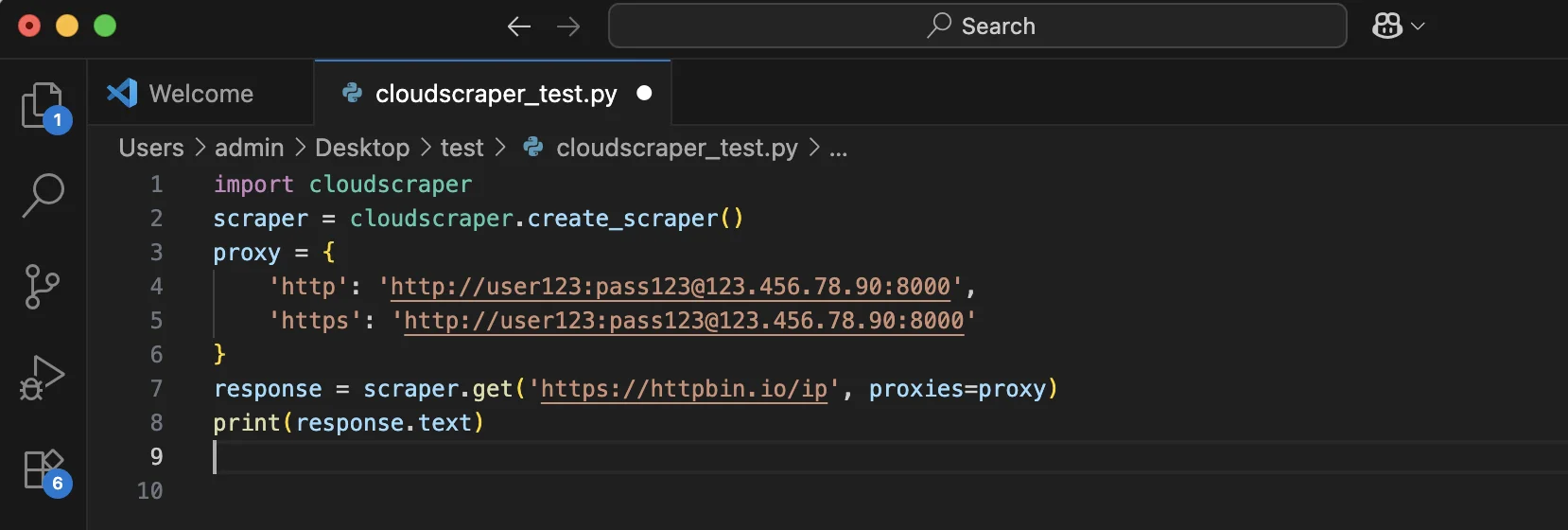Open the Copilot icon in title bar
1568x530 pixels.
(1387, 26)
